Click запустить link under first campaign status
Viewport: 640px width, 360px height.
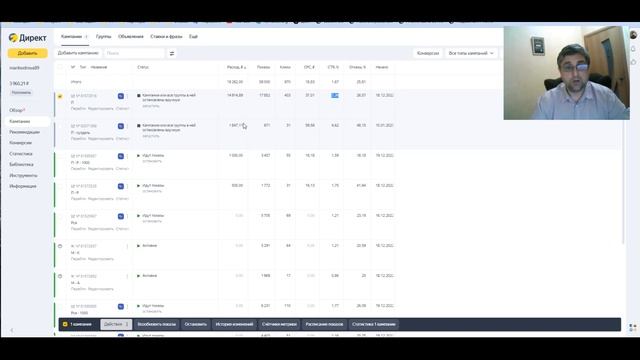pos(151,106)
